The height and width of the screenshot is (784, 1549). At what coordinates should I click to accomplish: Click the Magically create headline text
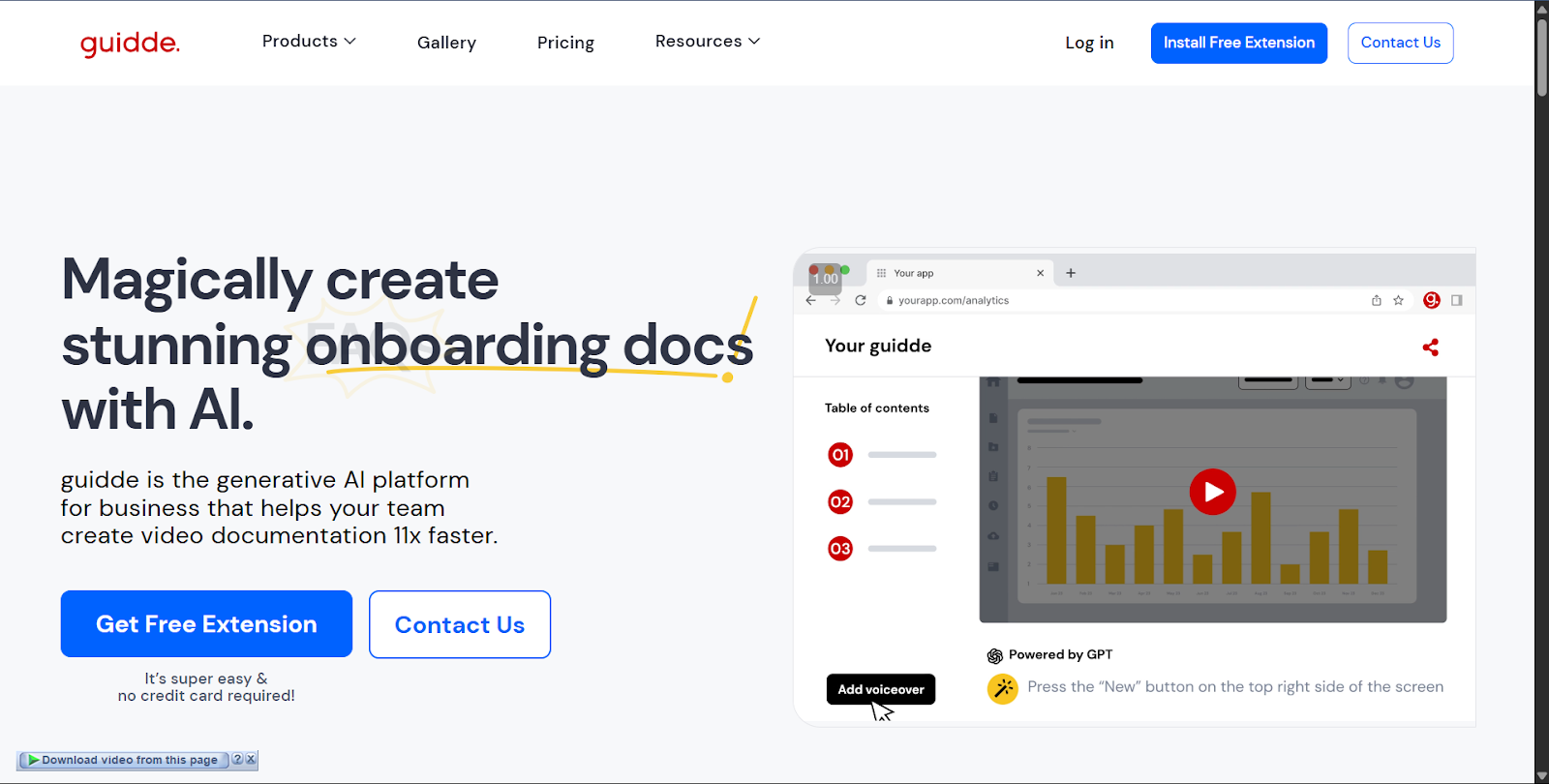[x=280, y=280]
